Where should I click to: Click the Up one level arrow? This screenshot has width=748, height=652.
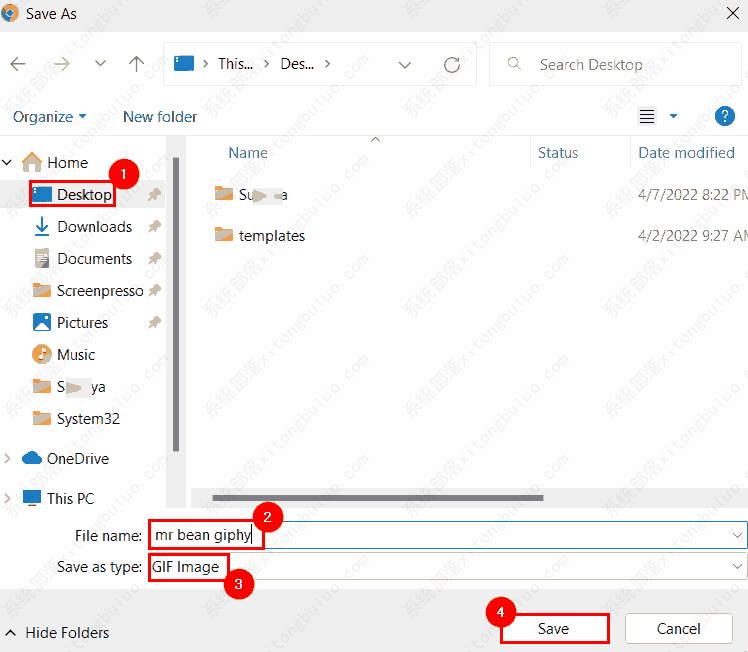click(x=136, y=64)
